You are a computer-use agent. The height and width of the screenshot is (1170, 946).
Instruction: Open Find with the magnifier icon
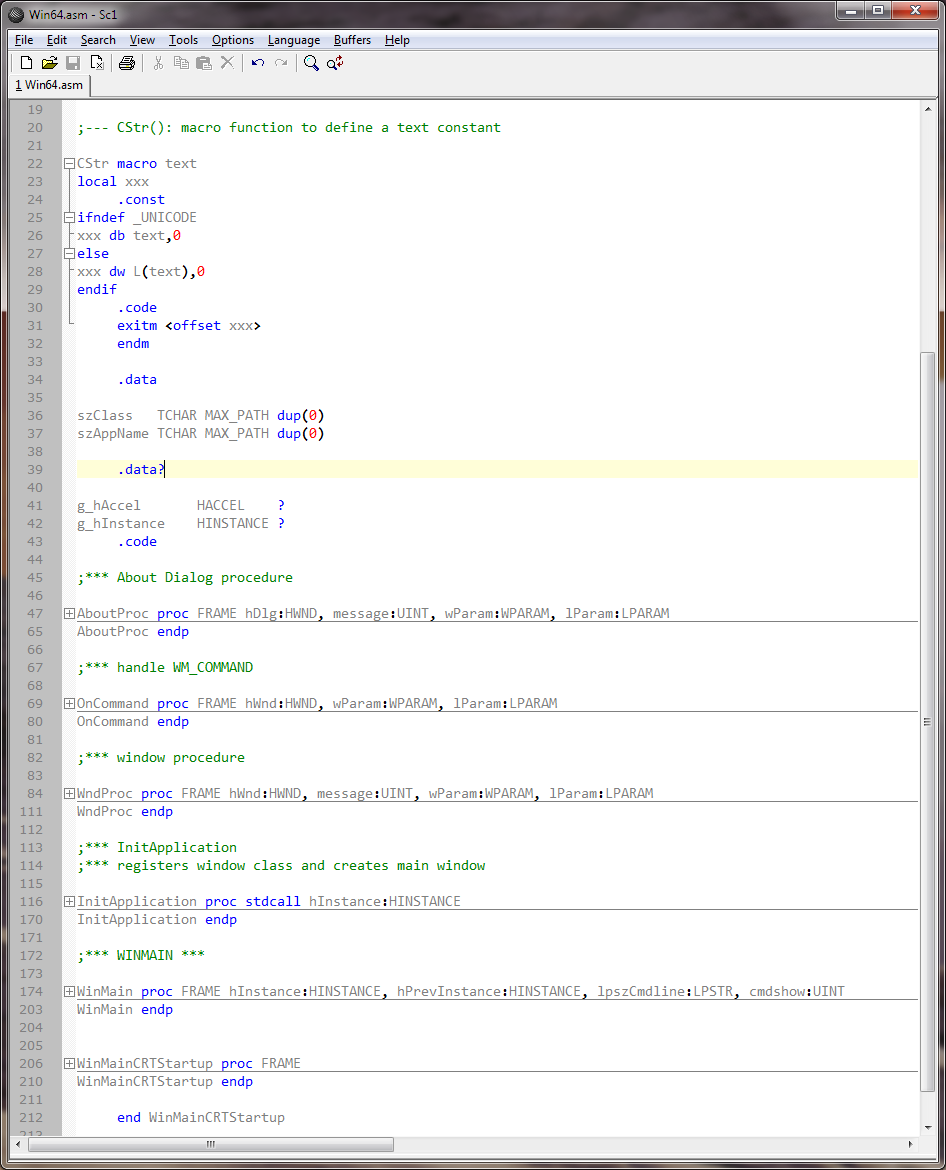[x=311, y=63]
